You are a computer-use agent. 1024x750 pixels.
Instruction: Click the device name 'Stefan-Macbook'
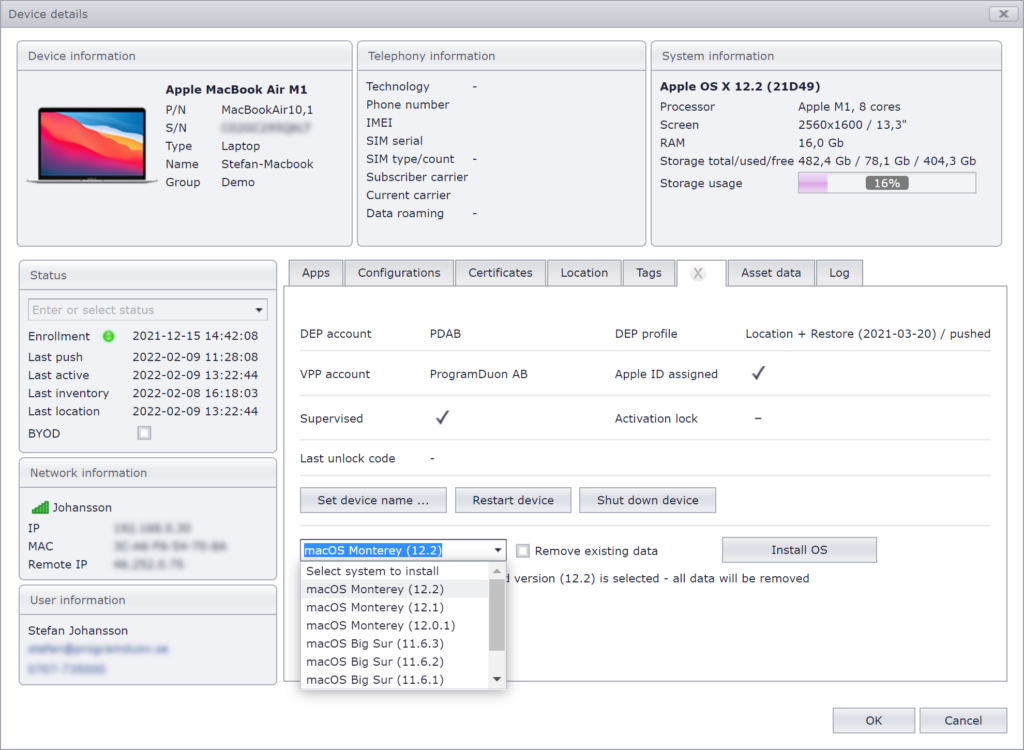267,164
